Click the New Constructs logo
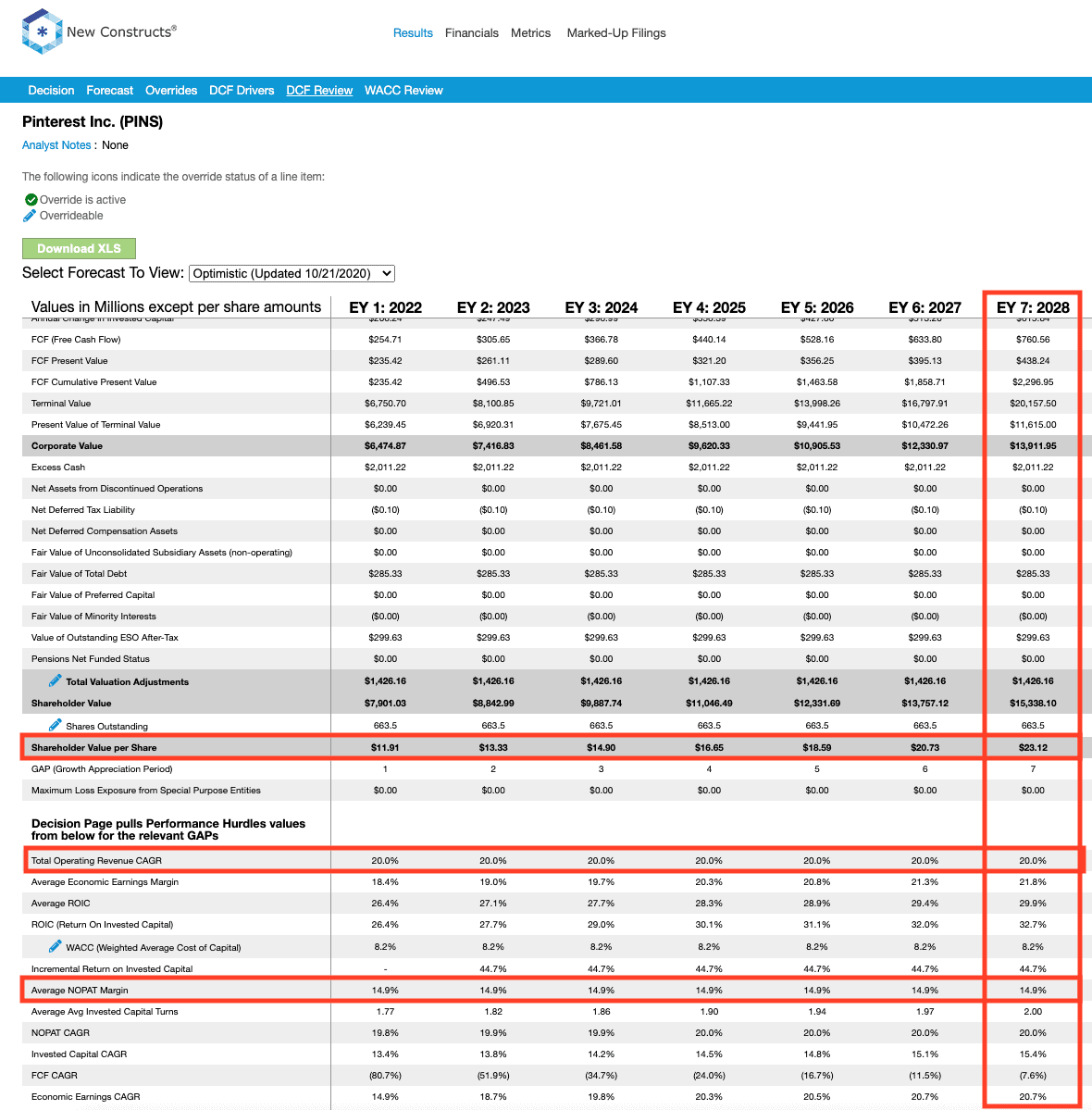Screen dimensions: 1092x1110 99,31
